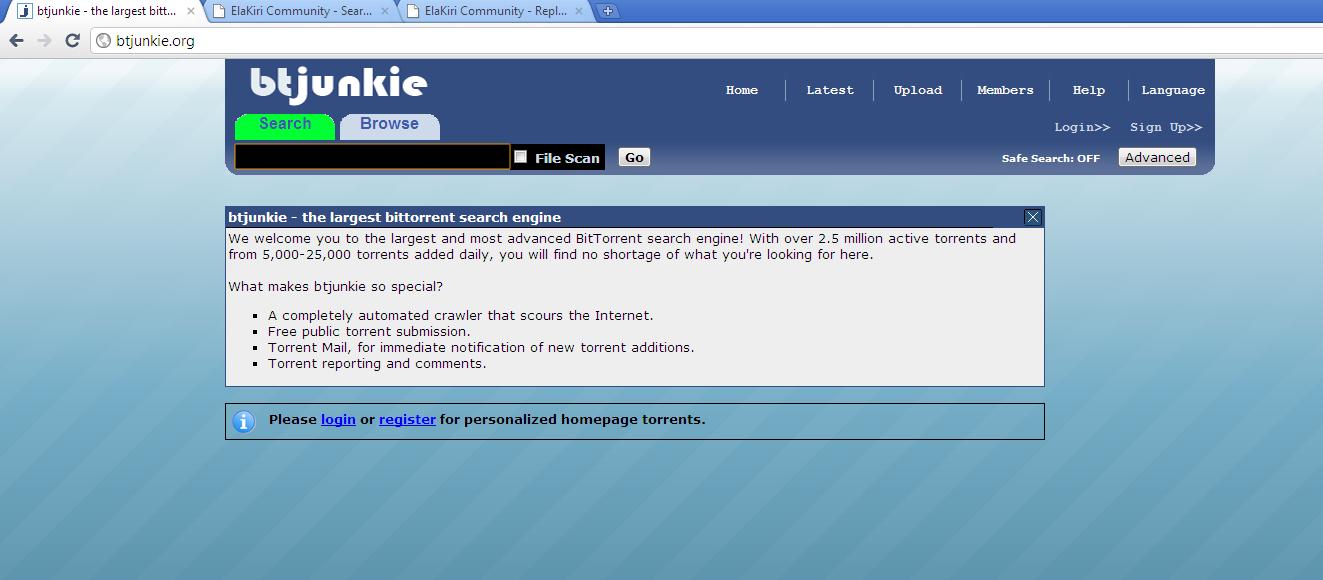Open the Help page
Viewport: 1323px width, 580px height.
[x=1089, y=90]
